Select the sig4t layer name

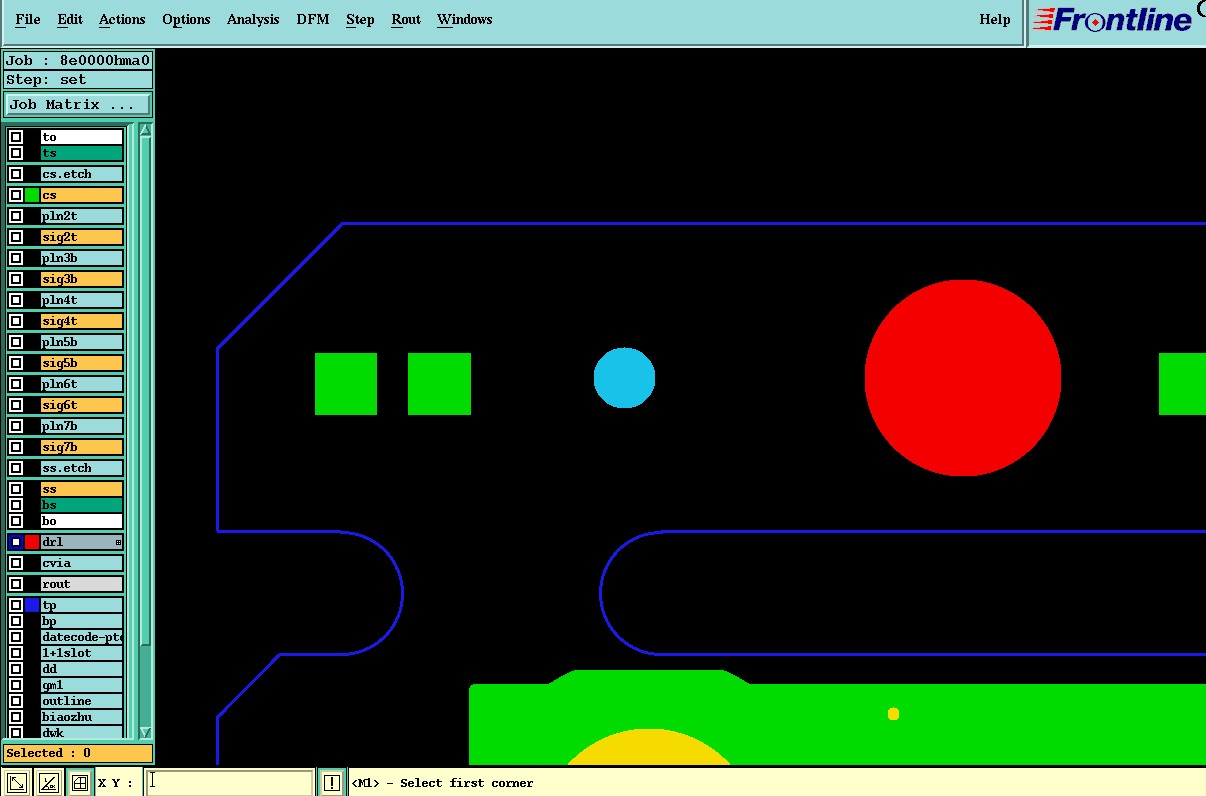82,321
